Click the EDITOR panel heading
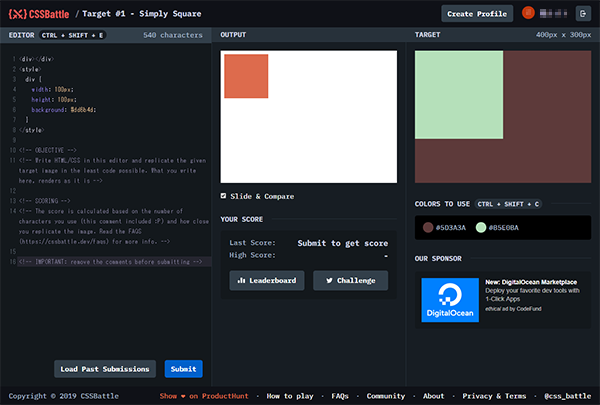 21,35
